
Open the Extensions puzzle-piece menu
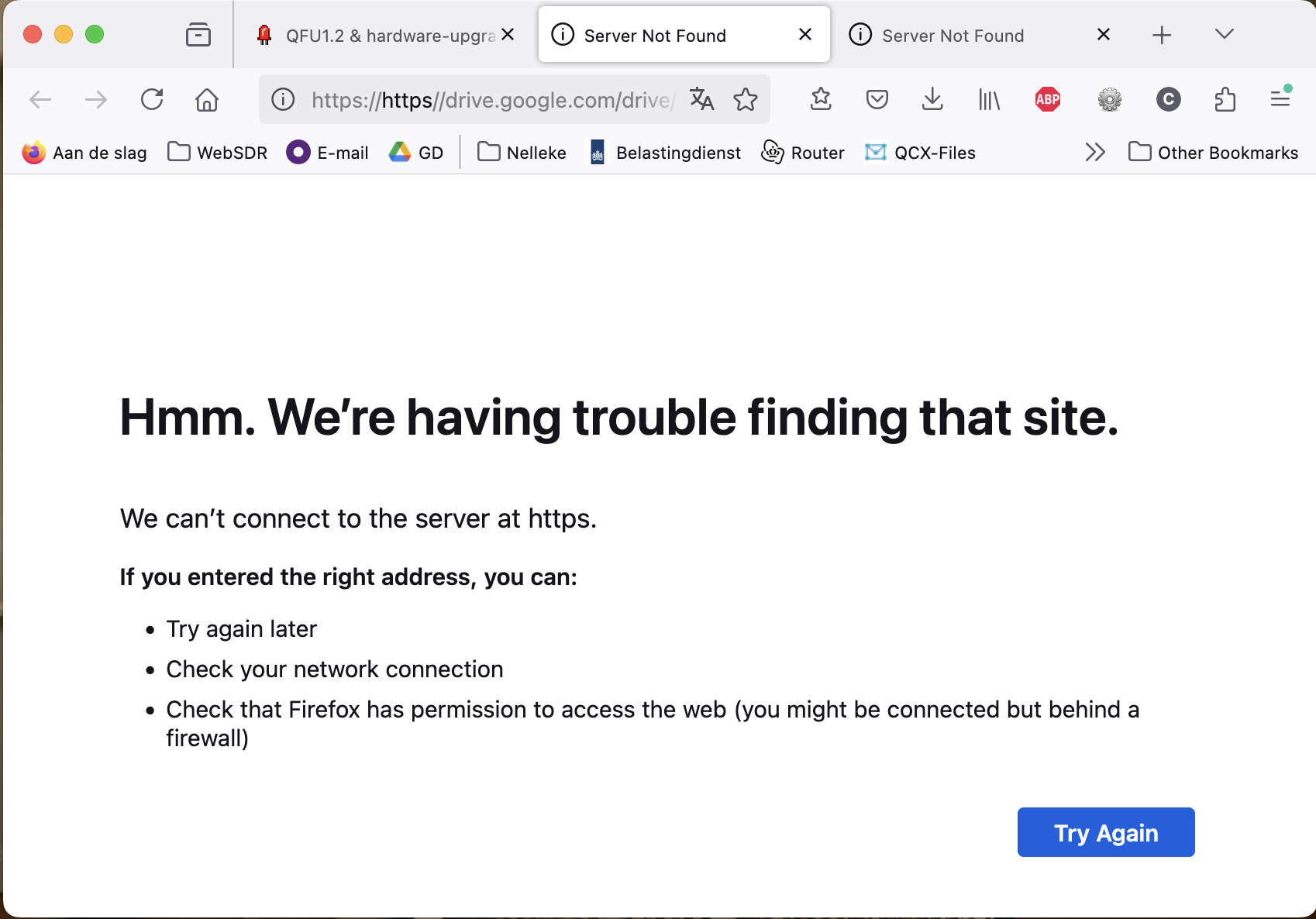pos(1225,99)
